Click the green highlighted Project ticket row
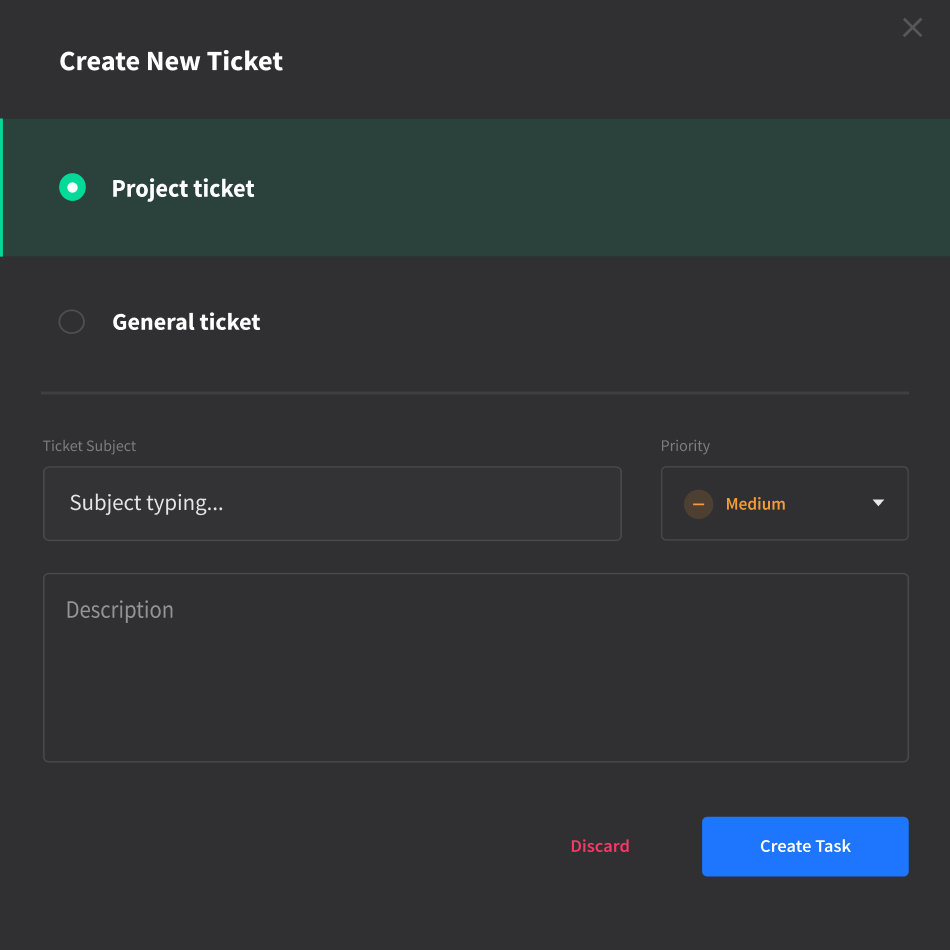This screenshot has width=950, height=950. tap(600, 188)
